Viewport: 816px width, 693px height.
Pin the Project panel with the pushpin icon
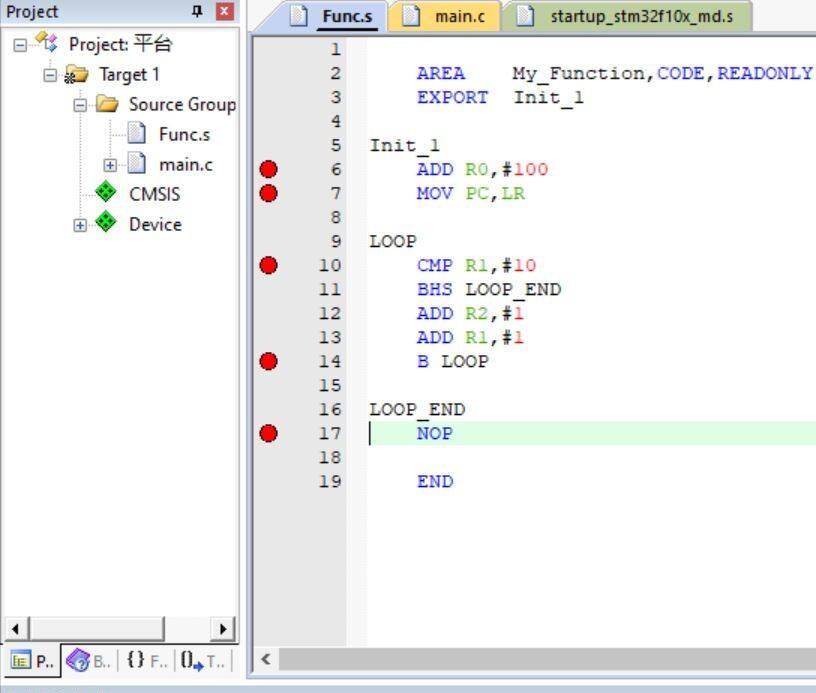[197, 11]
